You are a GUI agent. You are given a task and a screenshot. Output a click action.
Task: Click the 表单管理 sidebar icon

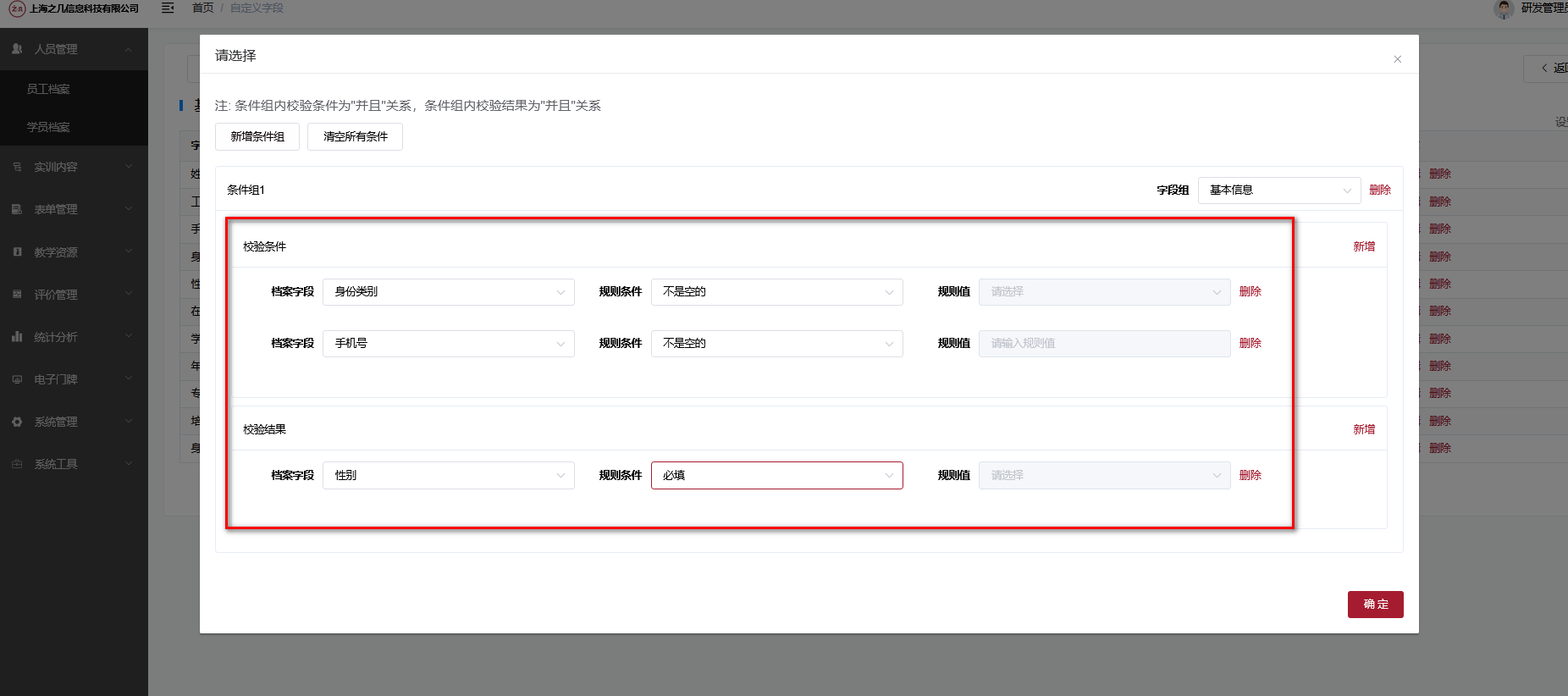[17, 209]
